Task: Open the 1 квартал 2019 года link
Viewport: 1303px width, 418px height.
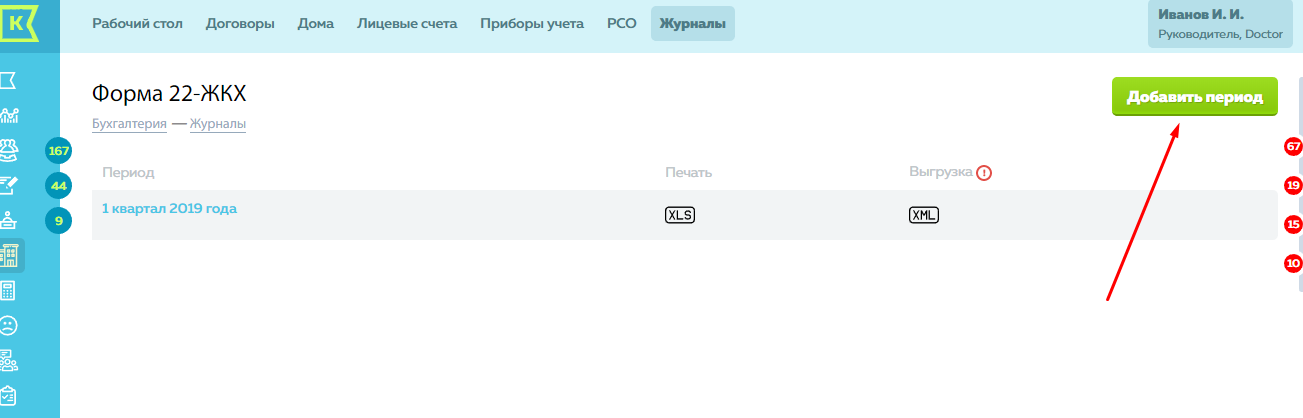Action: [169, 208]
